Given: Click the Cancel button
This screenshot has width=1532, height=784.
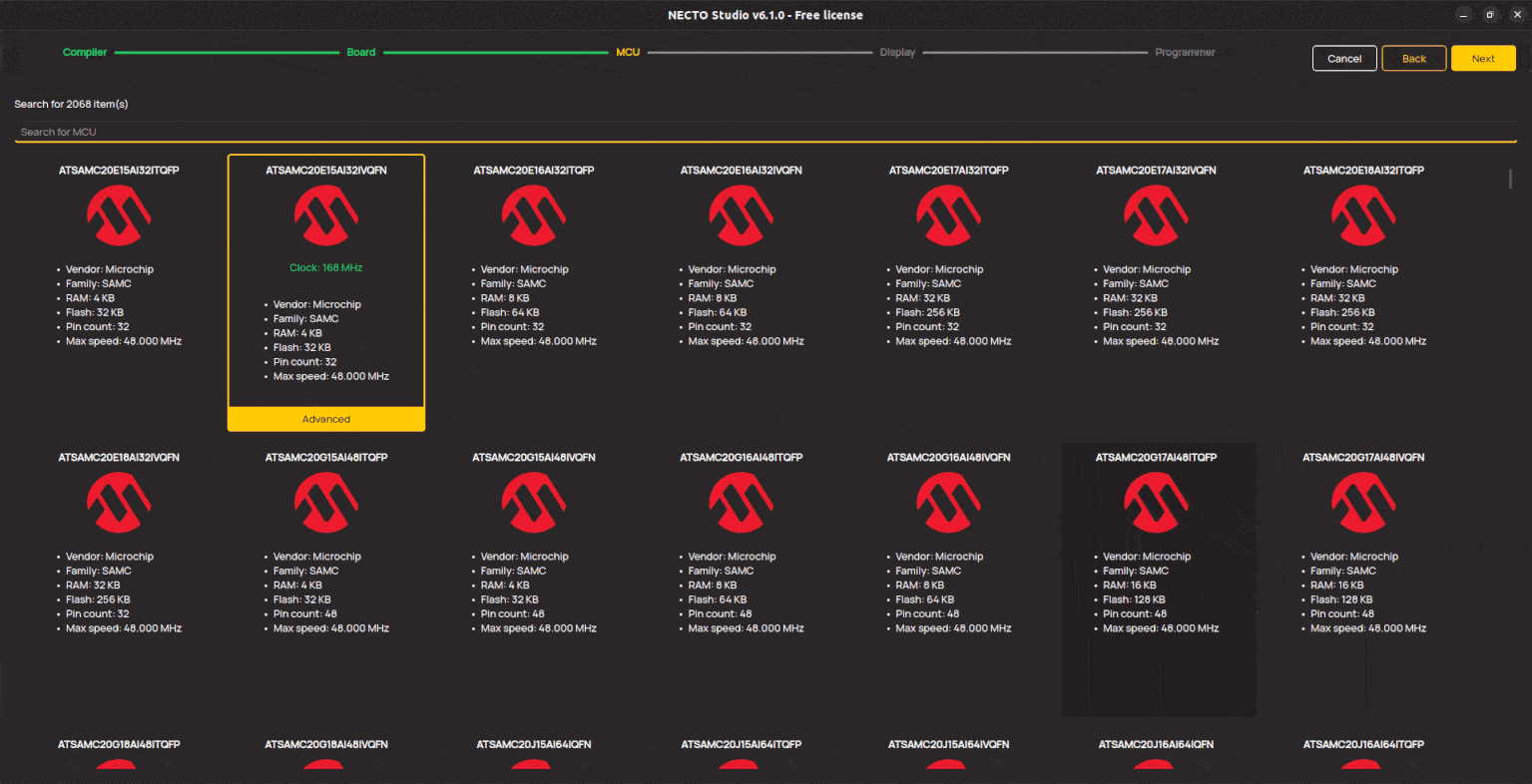Looking at the screenshot, I should [1344, 58].
